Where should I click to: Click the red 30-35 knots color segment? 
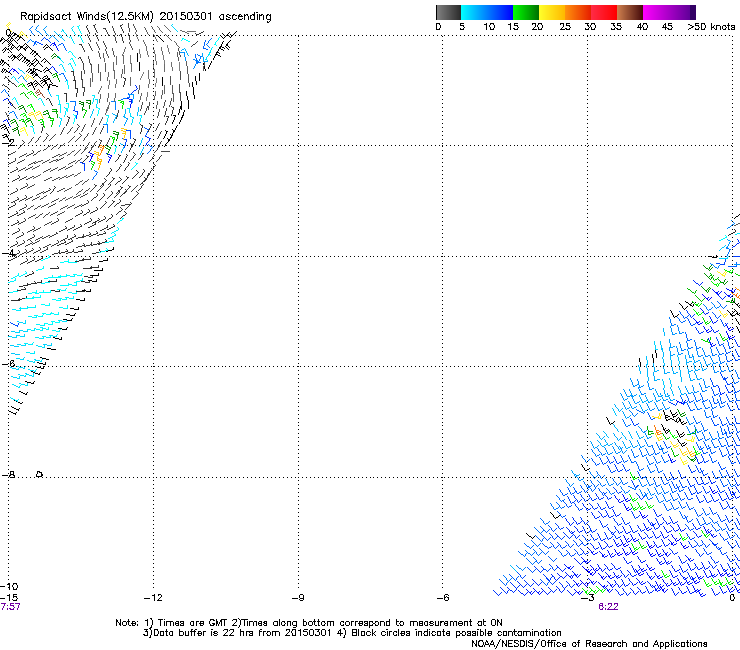(x=604, y=12)
